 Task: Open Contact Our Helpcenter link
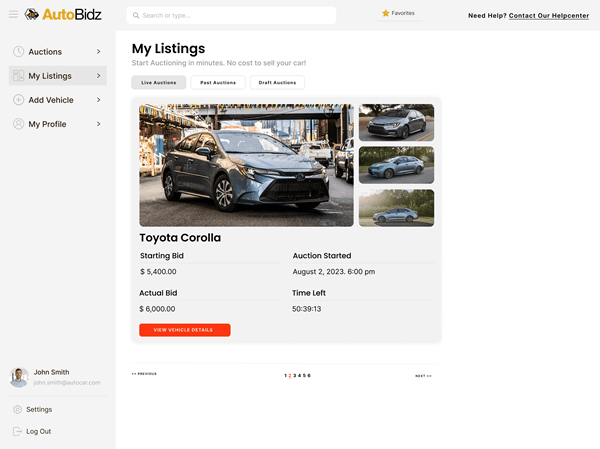(x=549, y=16)
